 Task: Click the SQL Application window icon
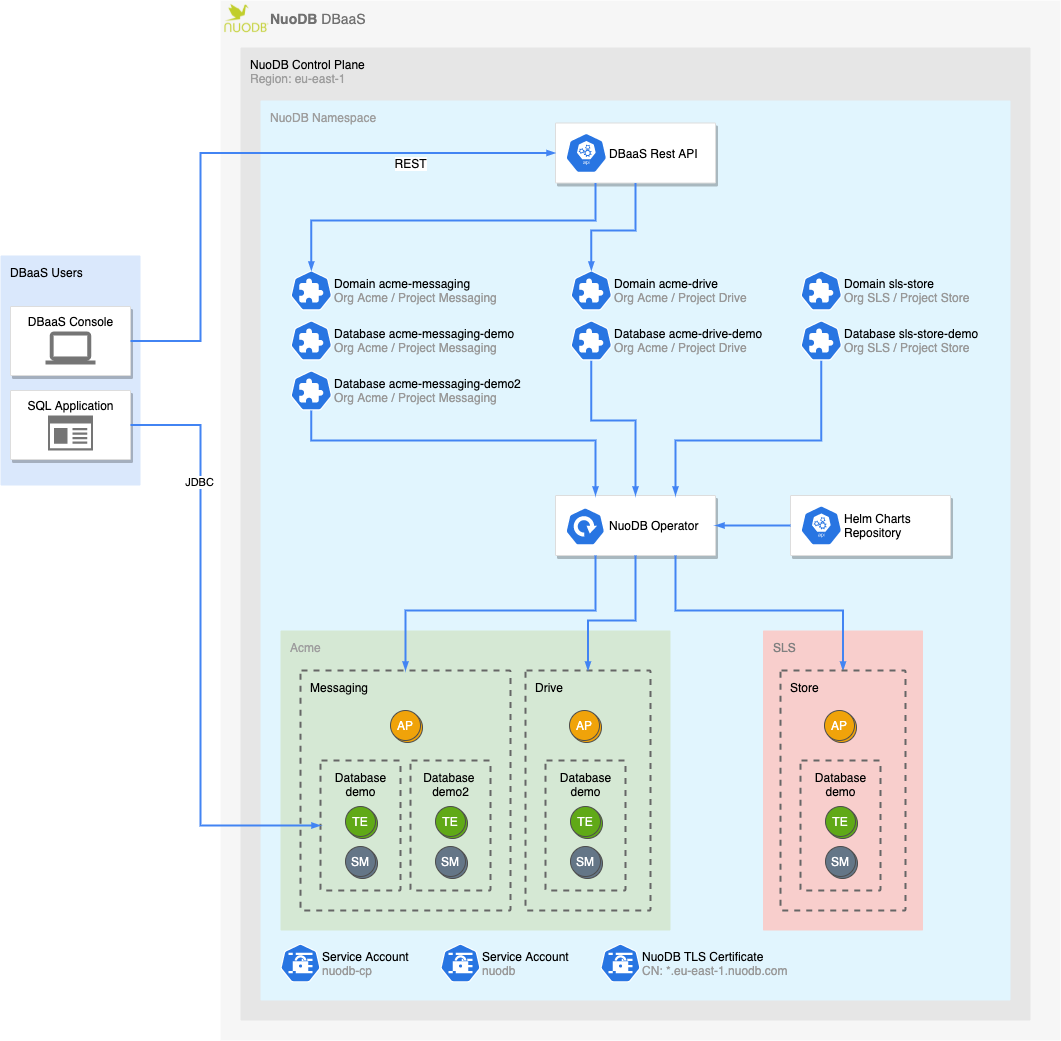[x=70, y=433]
